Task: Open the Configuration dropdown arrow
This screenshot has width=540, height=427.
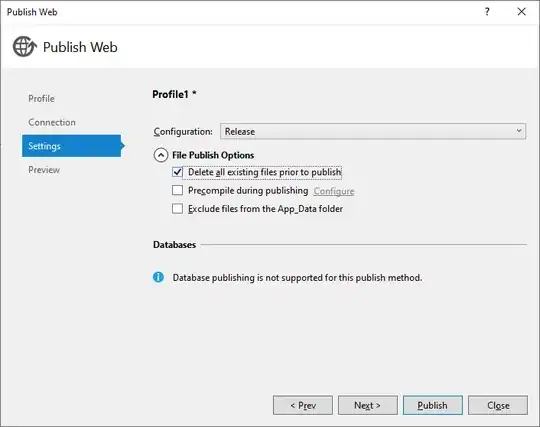Action: pyautogui.click(x=519, y=131)
